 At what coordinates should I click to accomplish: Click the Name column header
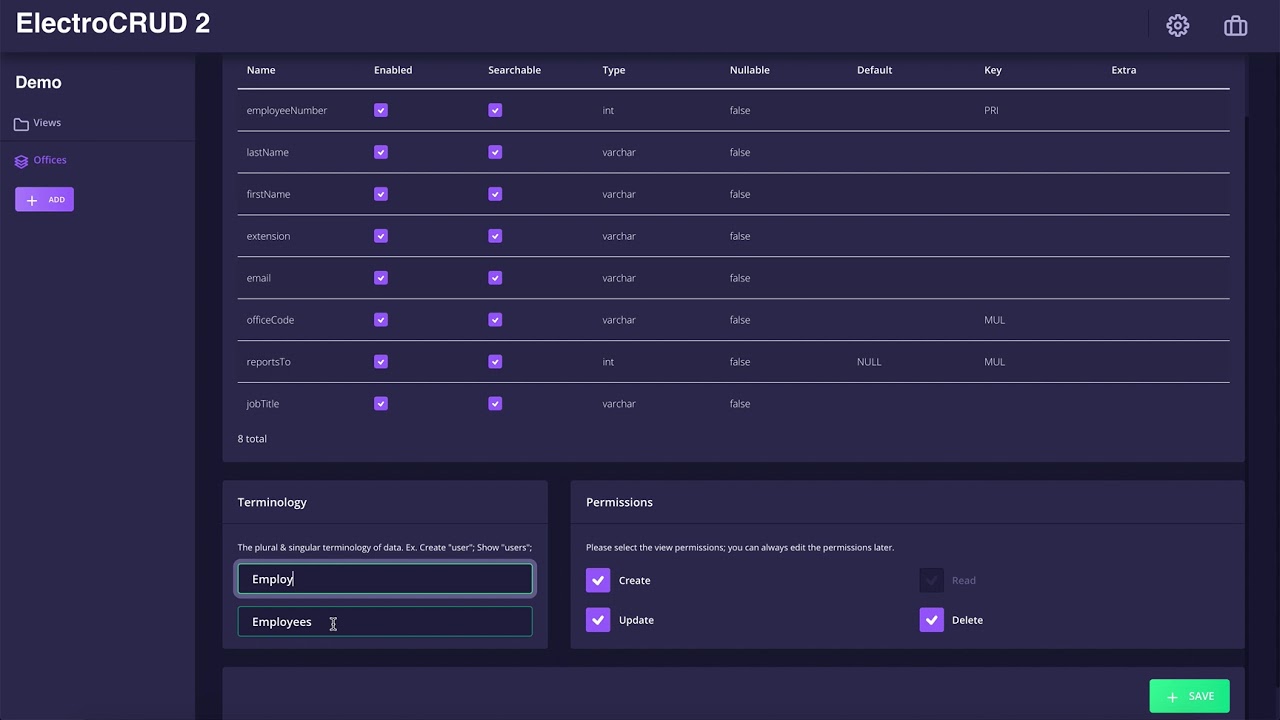[261, 70]
